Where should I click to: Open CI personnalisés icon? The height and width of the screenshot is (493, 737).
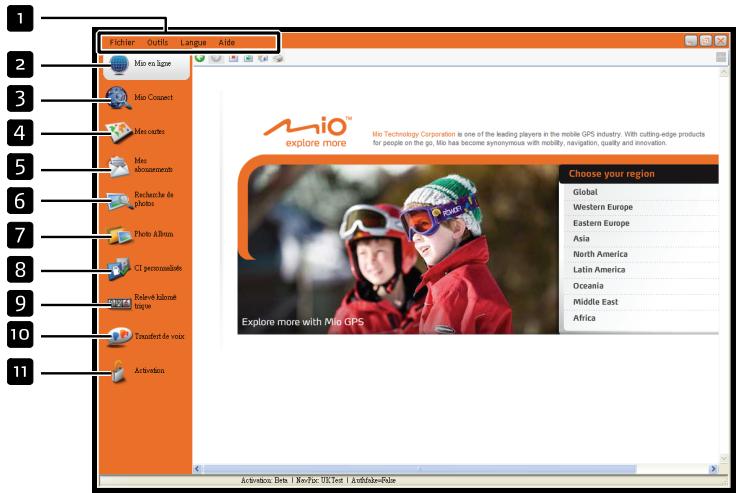[x=118, y=269]
